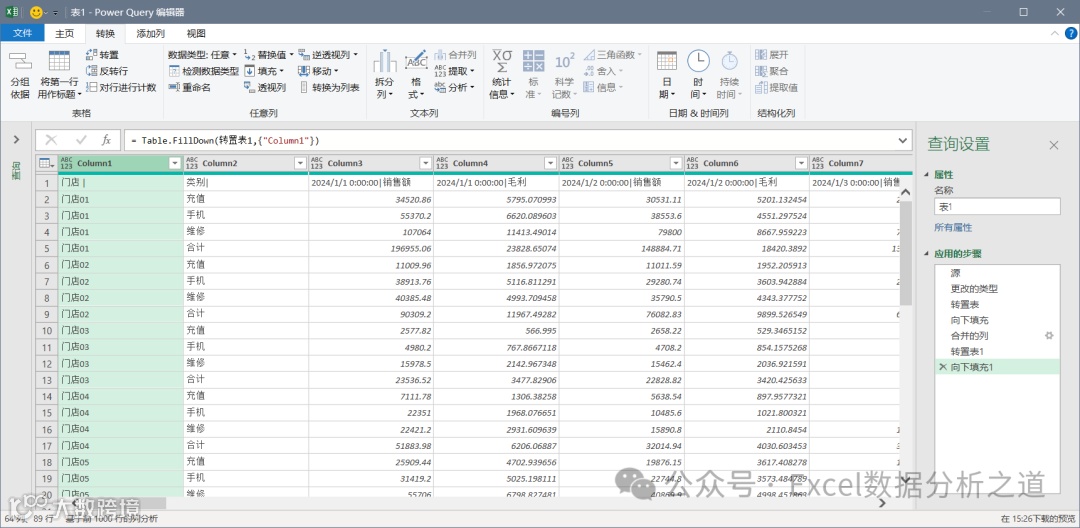Open the File (文件) tab
1080x528 pixels.
(x=23, y=33)
